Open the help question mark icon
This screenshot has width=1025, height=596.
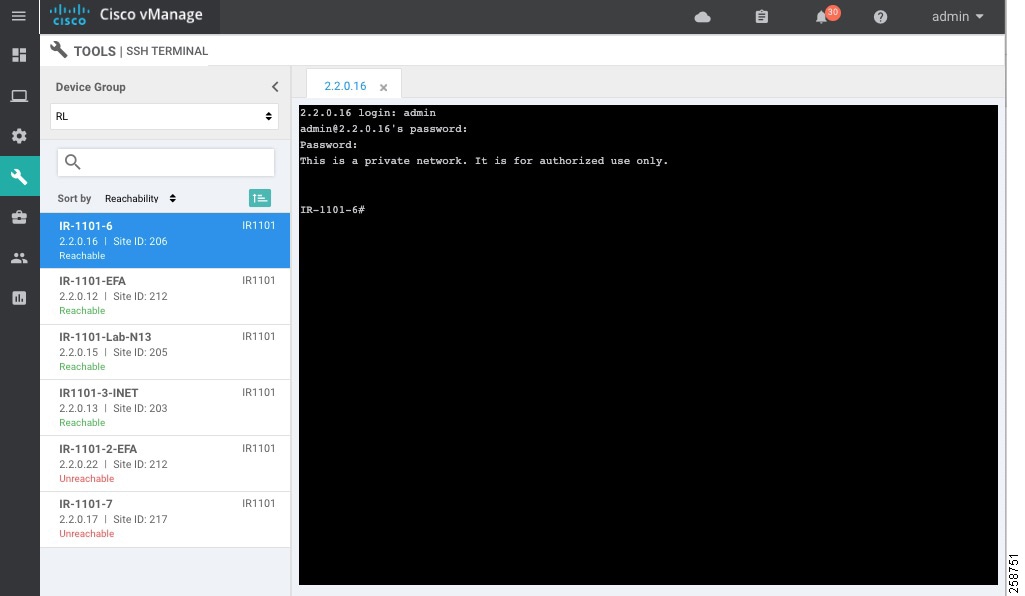coord(881,17)
